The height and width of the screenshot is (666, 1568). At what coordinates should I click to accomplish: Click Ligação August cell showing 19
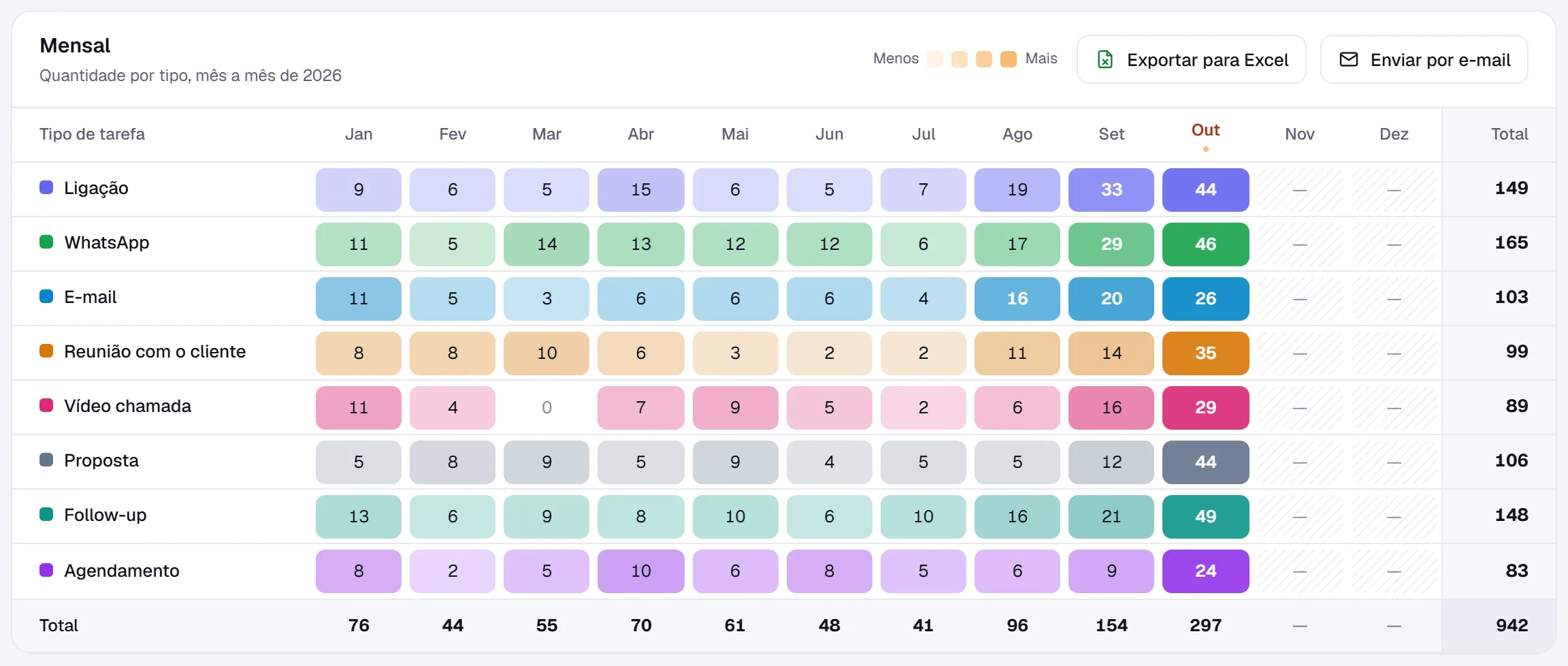[x=1017, y=189]
